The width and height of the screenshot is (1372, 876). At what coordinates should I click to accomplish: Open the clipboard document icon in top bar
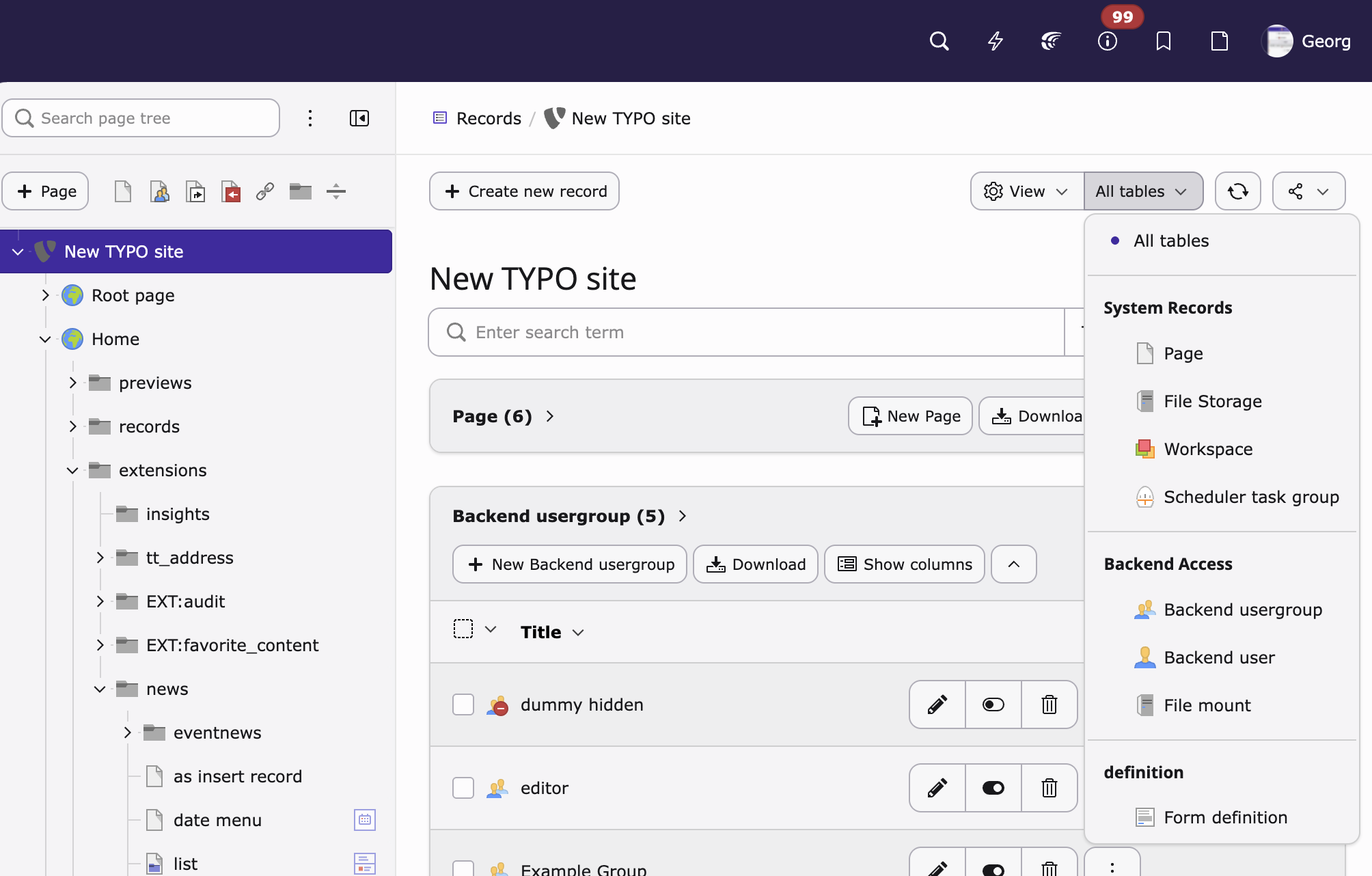[x=1220, y=41]
